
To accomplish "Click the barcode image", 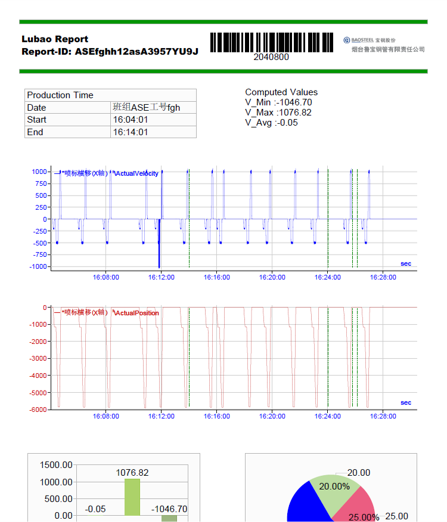I will click(271, 42).
